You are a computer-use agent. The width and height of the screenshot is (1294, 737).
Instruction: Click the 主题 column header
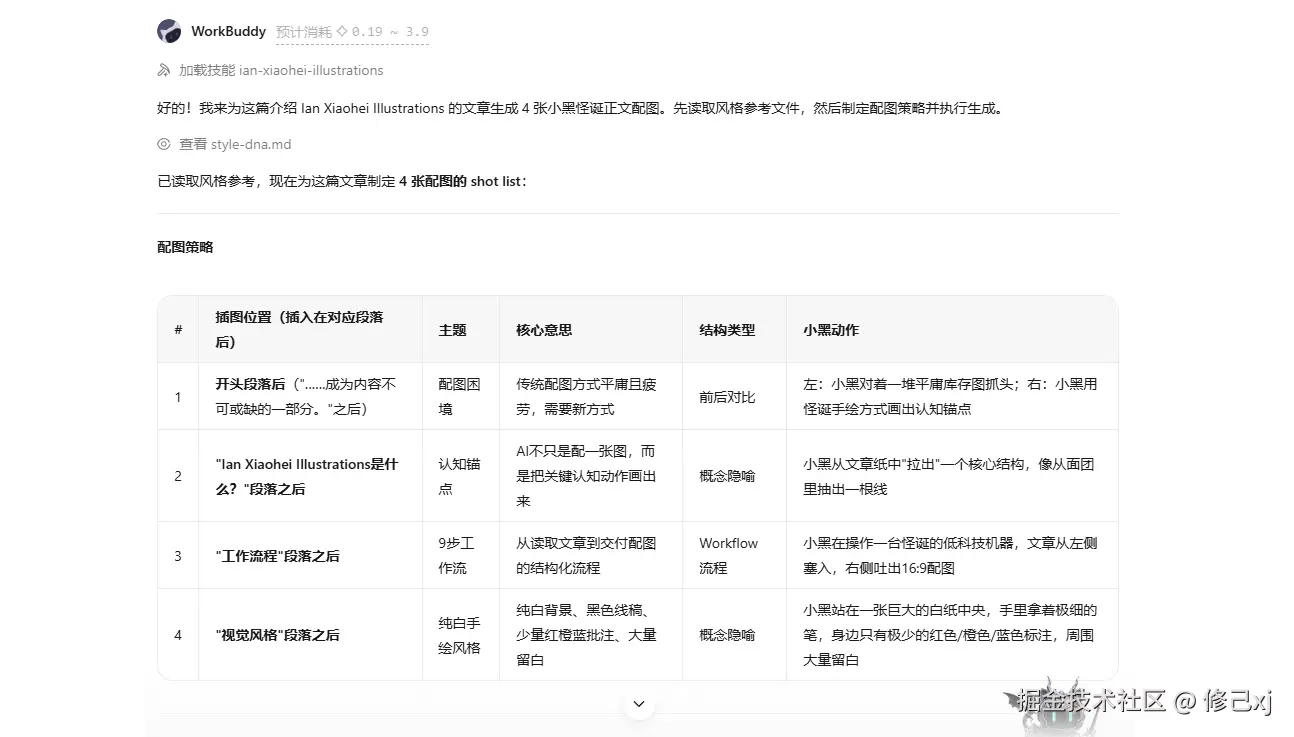click(453, 330)
